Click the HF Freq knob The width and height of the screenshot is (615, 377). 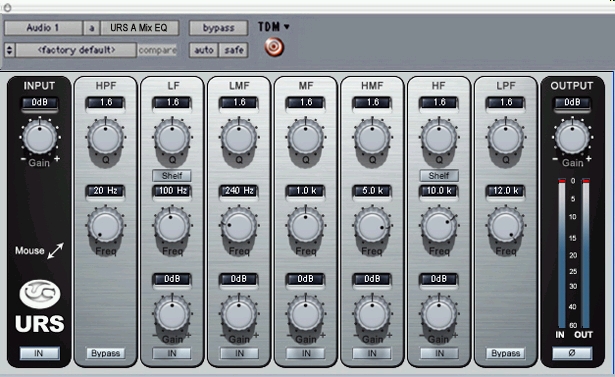click(x=439, y=226)
